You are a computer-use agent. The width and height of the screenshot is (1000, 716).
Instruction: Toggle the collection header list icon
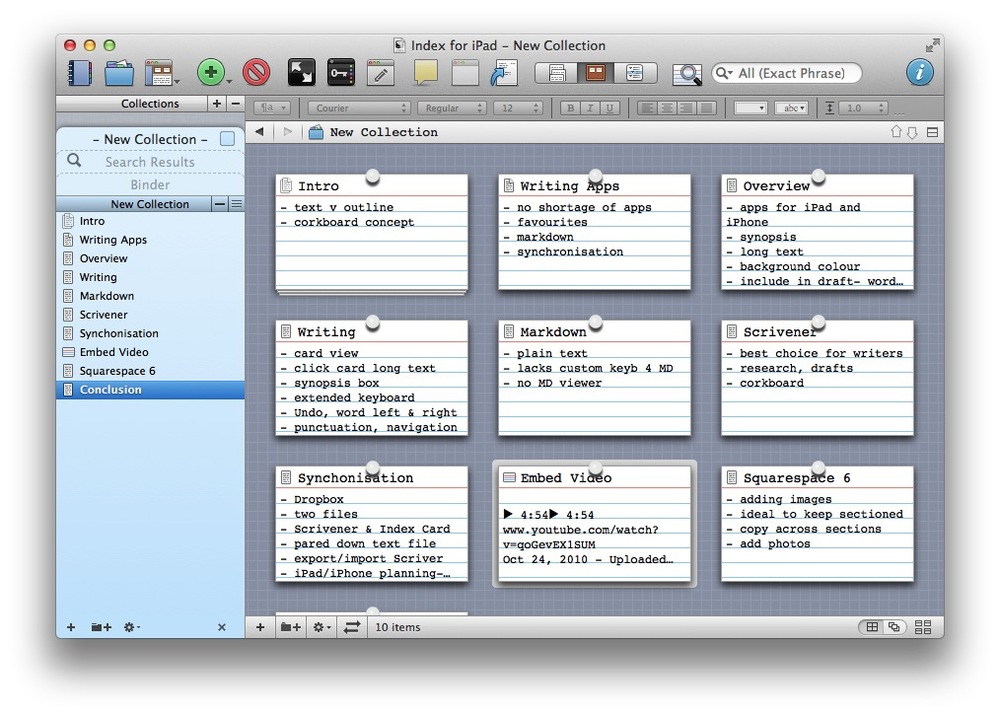[237, 204]
